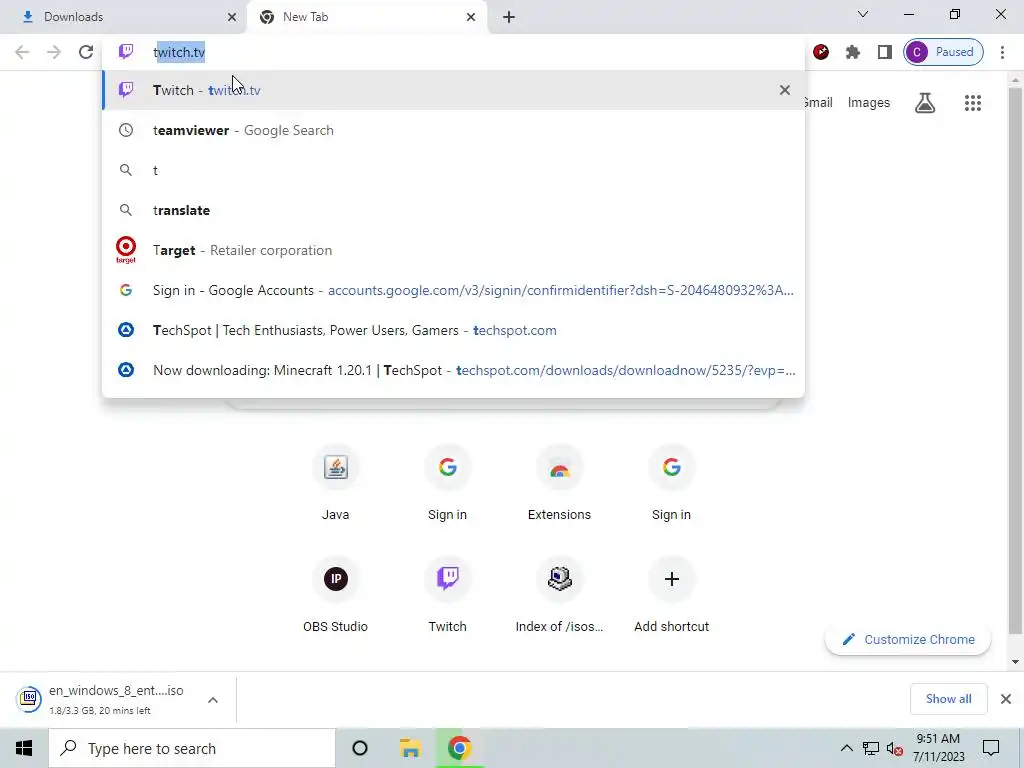Open the Sign in shortcut beside Extensions
This screenshot has width=1024, height=768.
pos(671,483)
